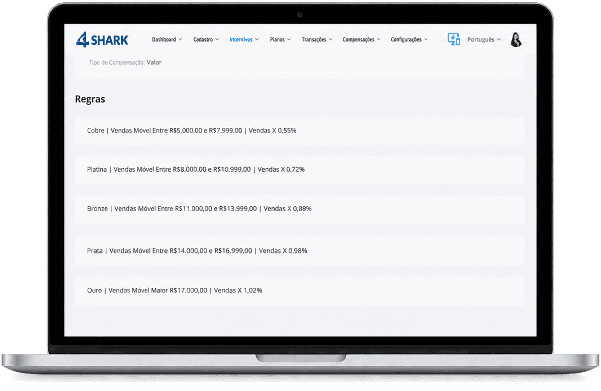
Task: Change language via Português dropdown
Action: tap(484, 39)
